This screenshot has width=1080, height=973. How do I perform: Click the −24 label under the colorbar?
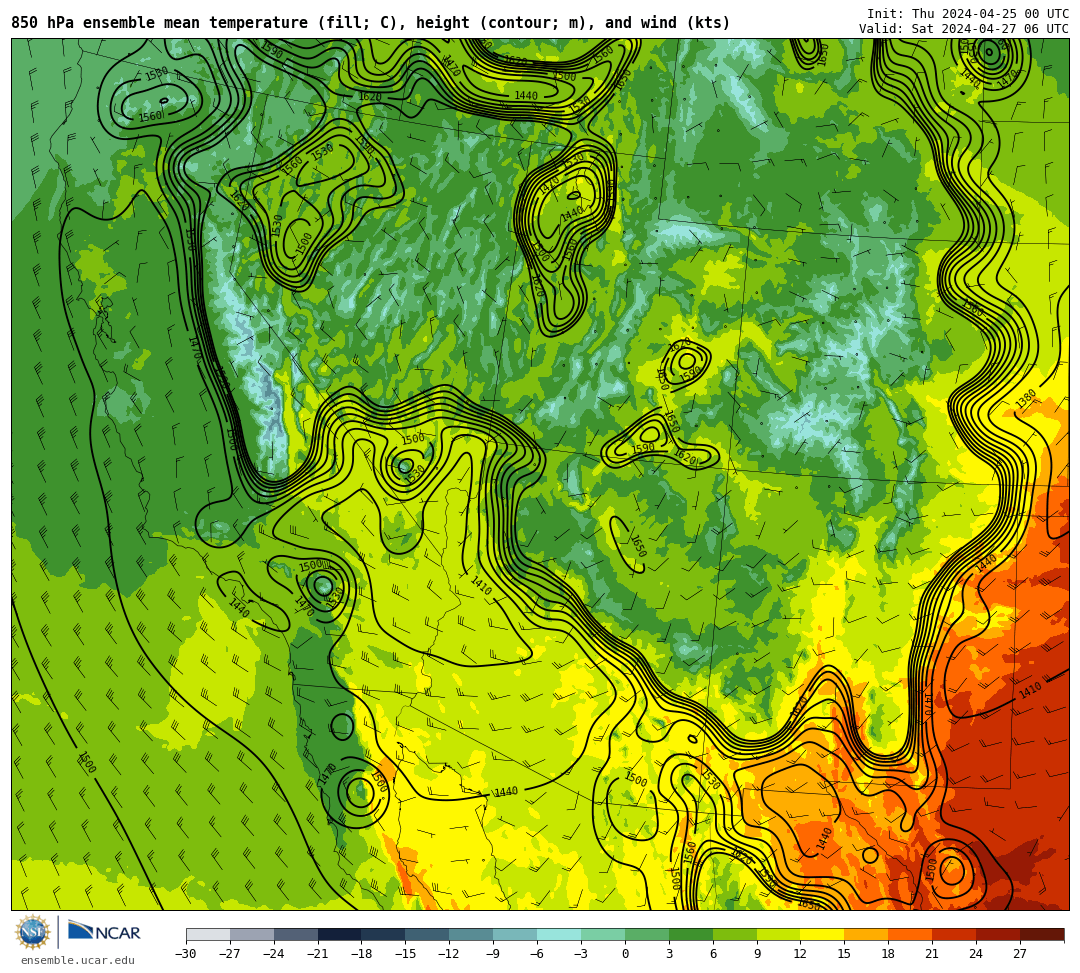coord(274,954)
